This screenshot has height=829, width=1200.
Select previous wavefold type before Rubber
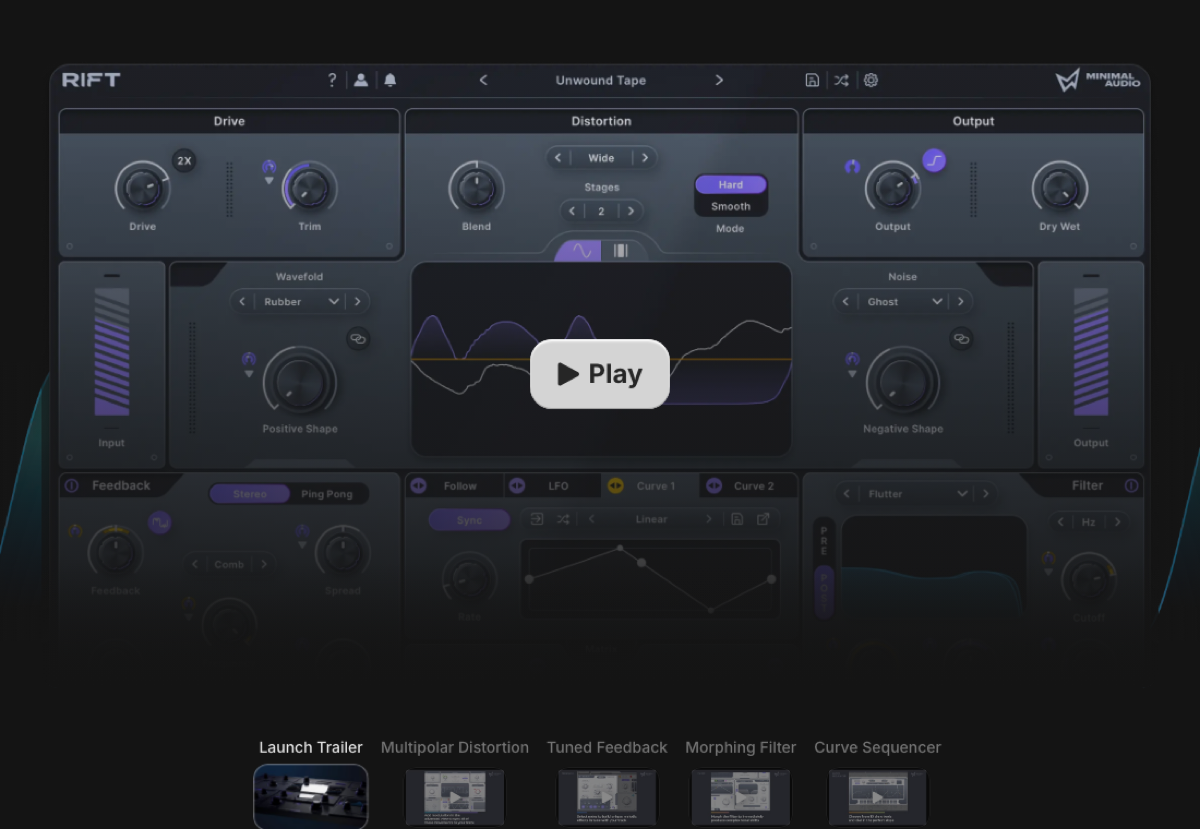[242, 301]
